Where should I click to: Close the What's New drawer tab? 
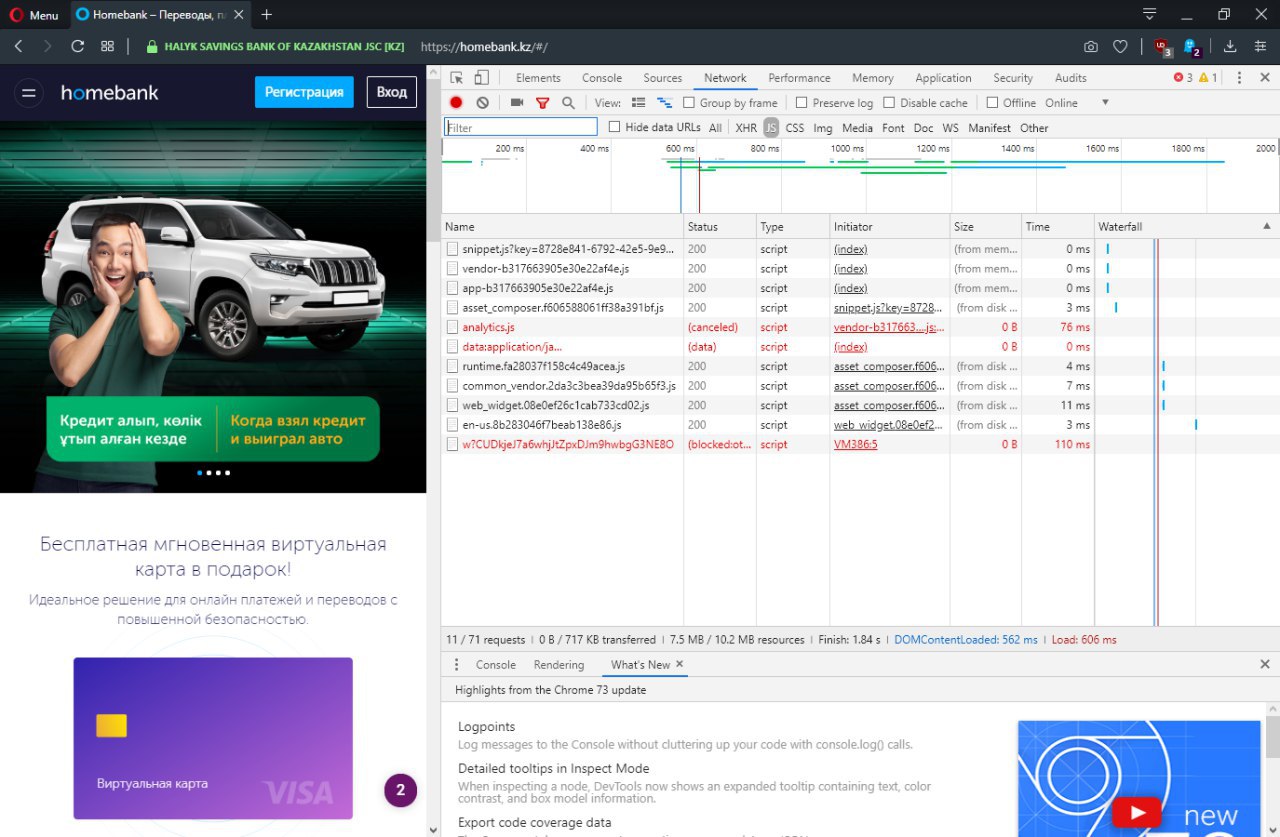click(x=680, y=664)
